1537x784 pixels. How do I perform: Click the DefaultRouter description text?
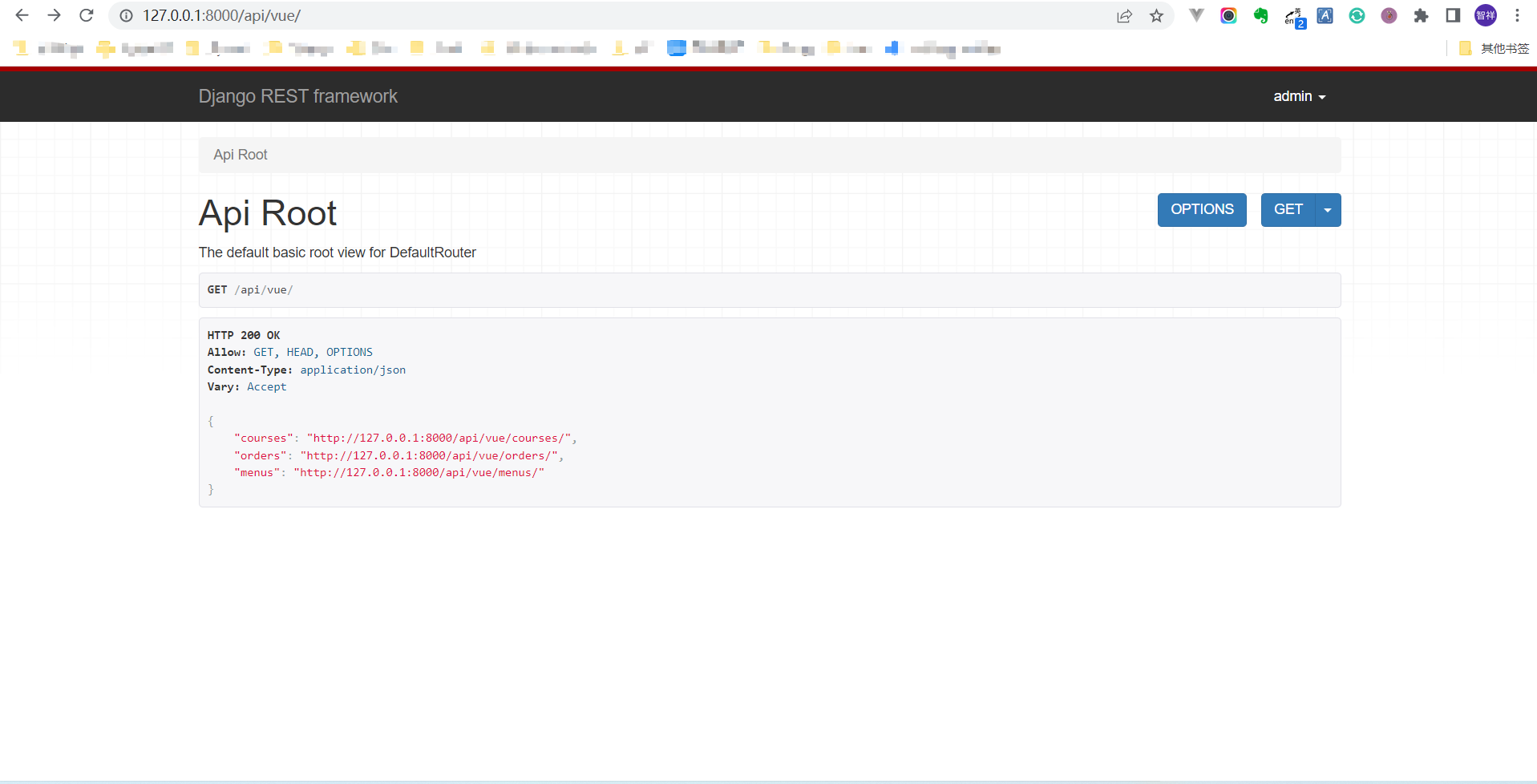click(x=338, y=253)
